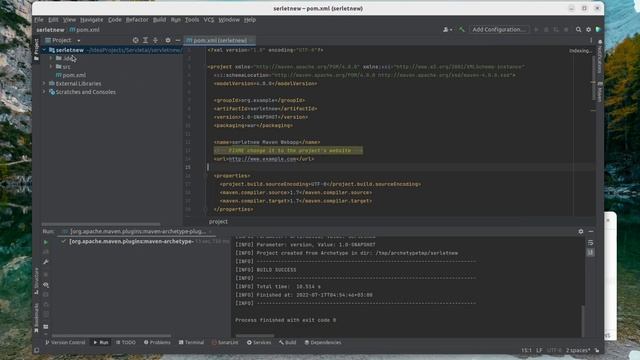Click green Rerun icon in Run panel
This screenshot has width=640, height=360.
coord(46,242)
